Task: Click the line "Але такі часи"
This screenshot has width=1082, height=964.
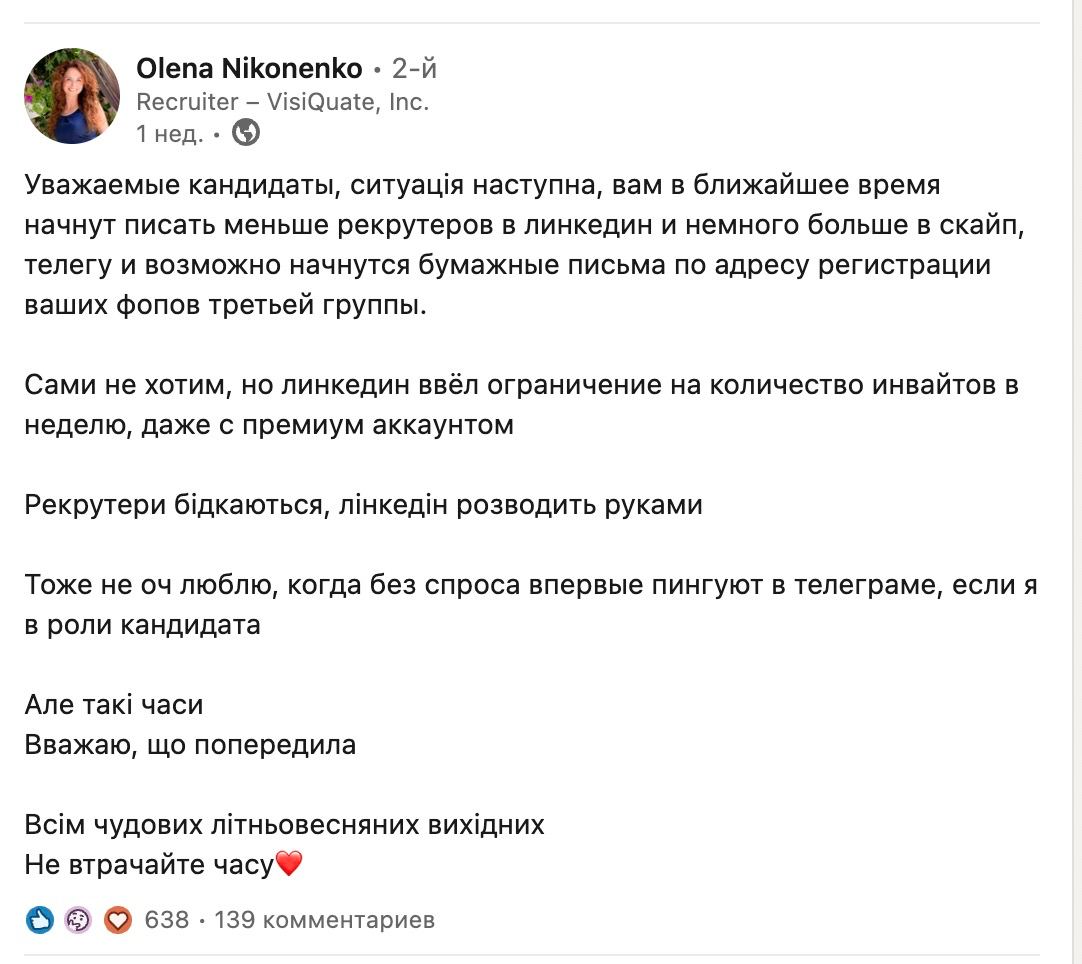Action: [x=114, y=705]
